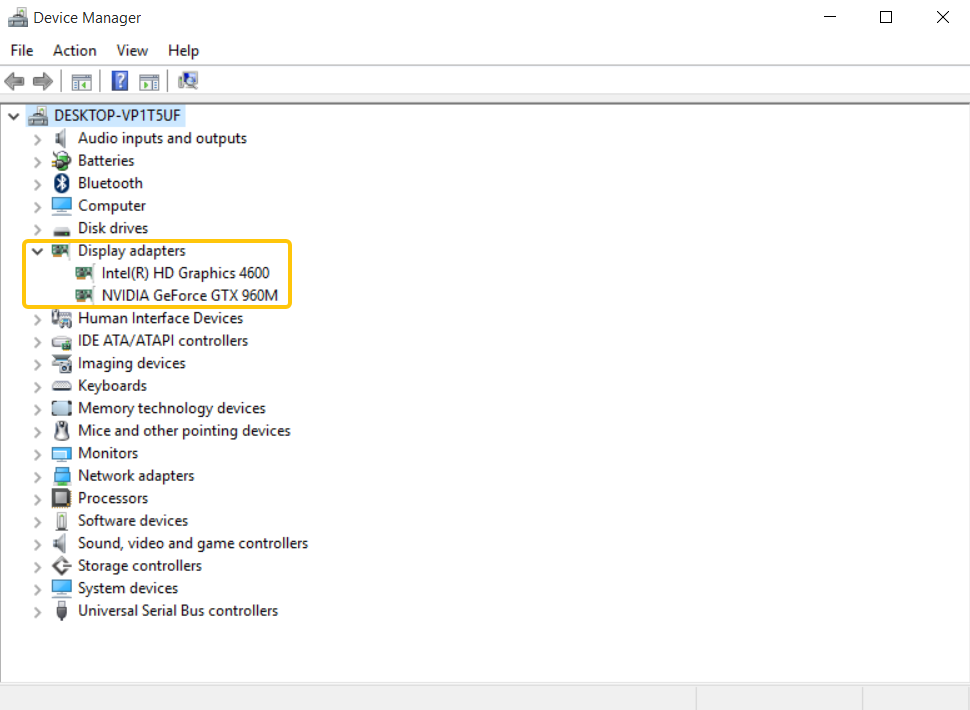Expand the Network adapters category
Screen dimensions: 970x710
(37, 475)
